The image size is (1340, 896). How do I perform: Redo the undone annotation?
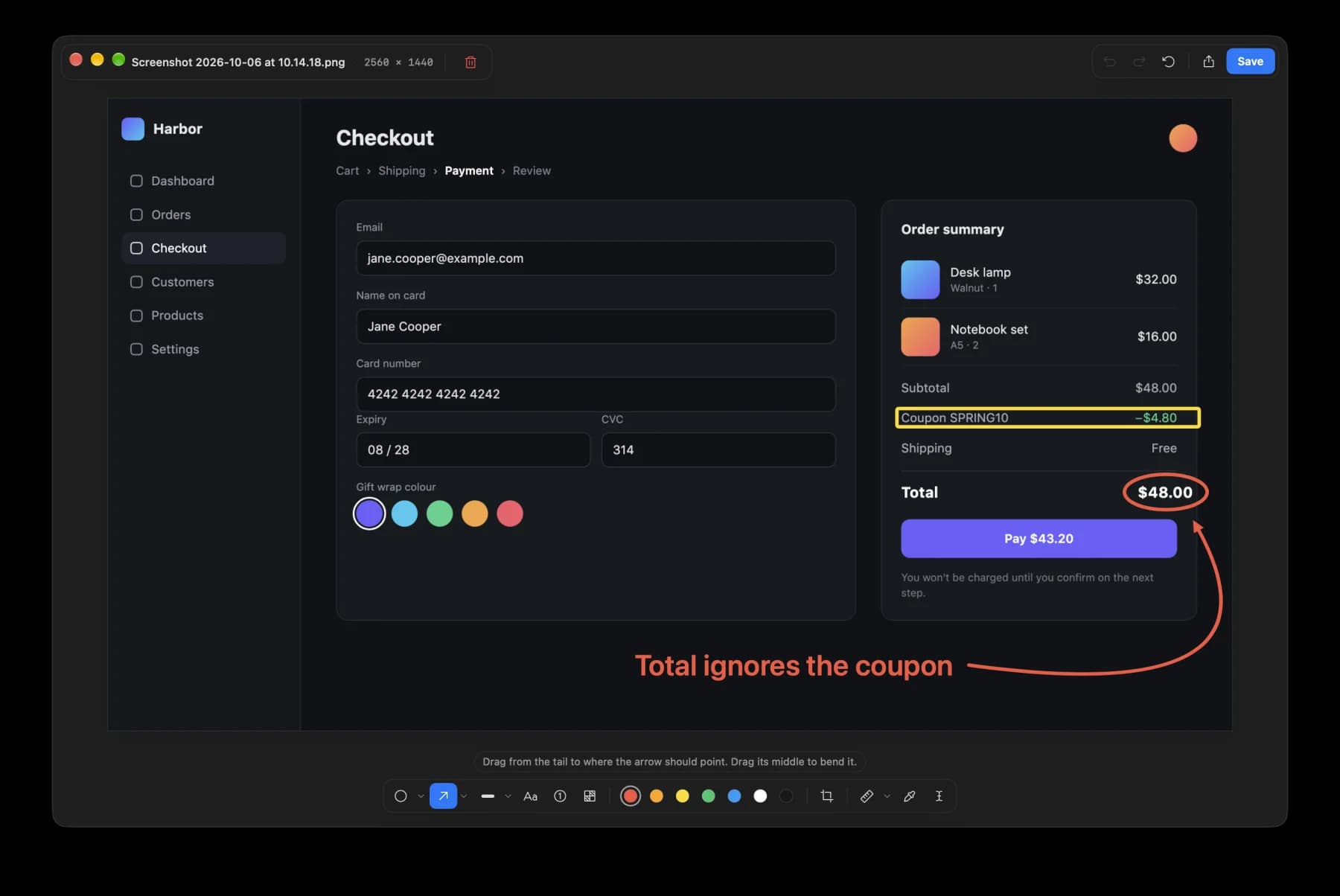(x=1139, y=62)
